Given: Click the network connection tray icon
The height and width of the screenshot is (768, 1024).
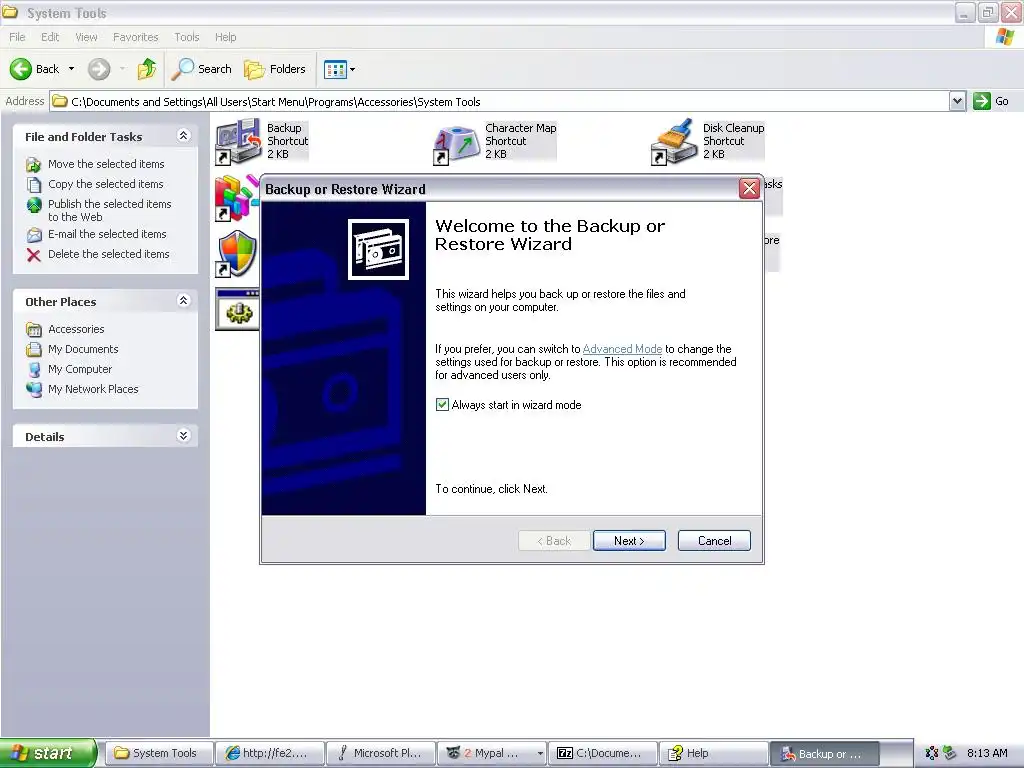Looking at the screenshot, I should point(932,754).
